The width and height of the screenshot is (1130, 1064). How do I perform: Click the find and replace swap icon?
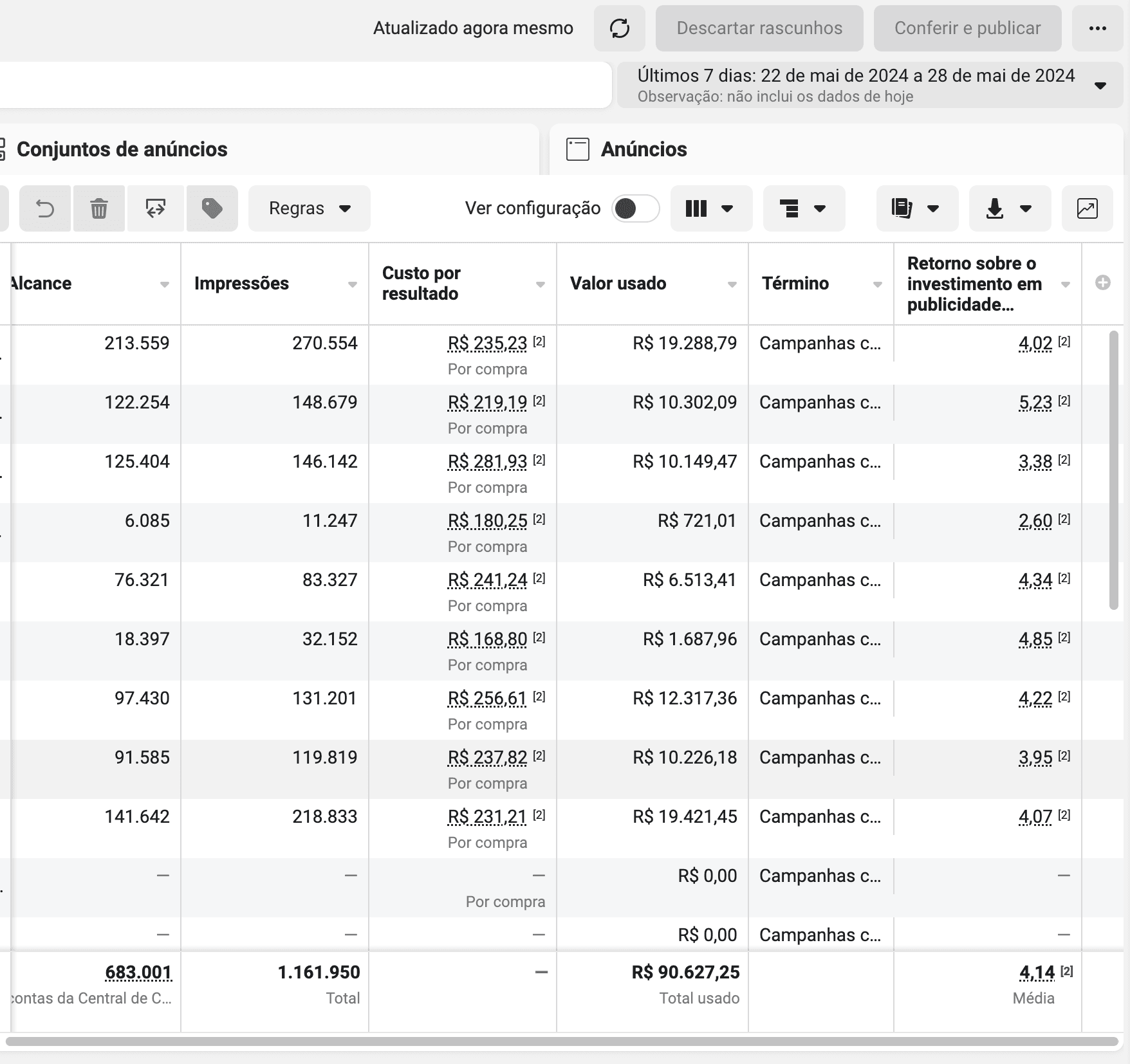coord(156,208)
